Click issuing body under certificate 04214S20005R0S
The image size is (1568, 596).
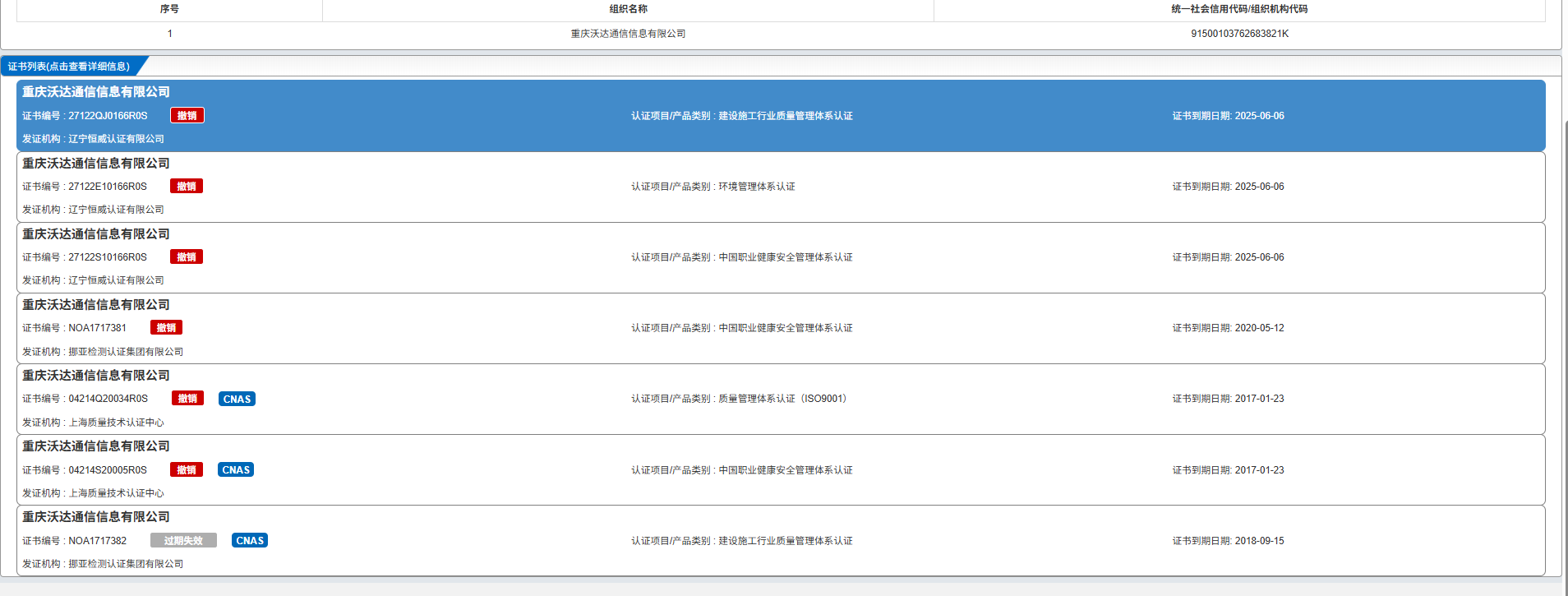(x=116, y=493)
